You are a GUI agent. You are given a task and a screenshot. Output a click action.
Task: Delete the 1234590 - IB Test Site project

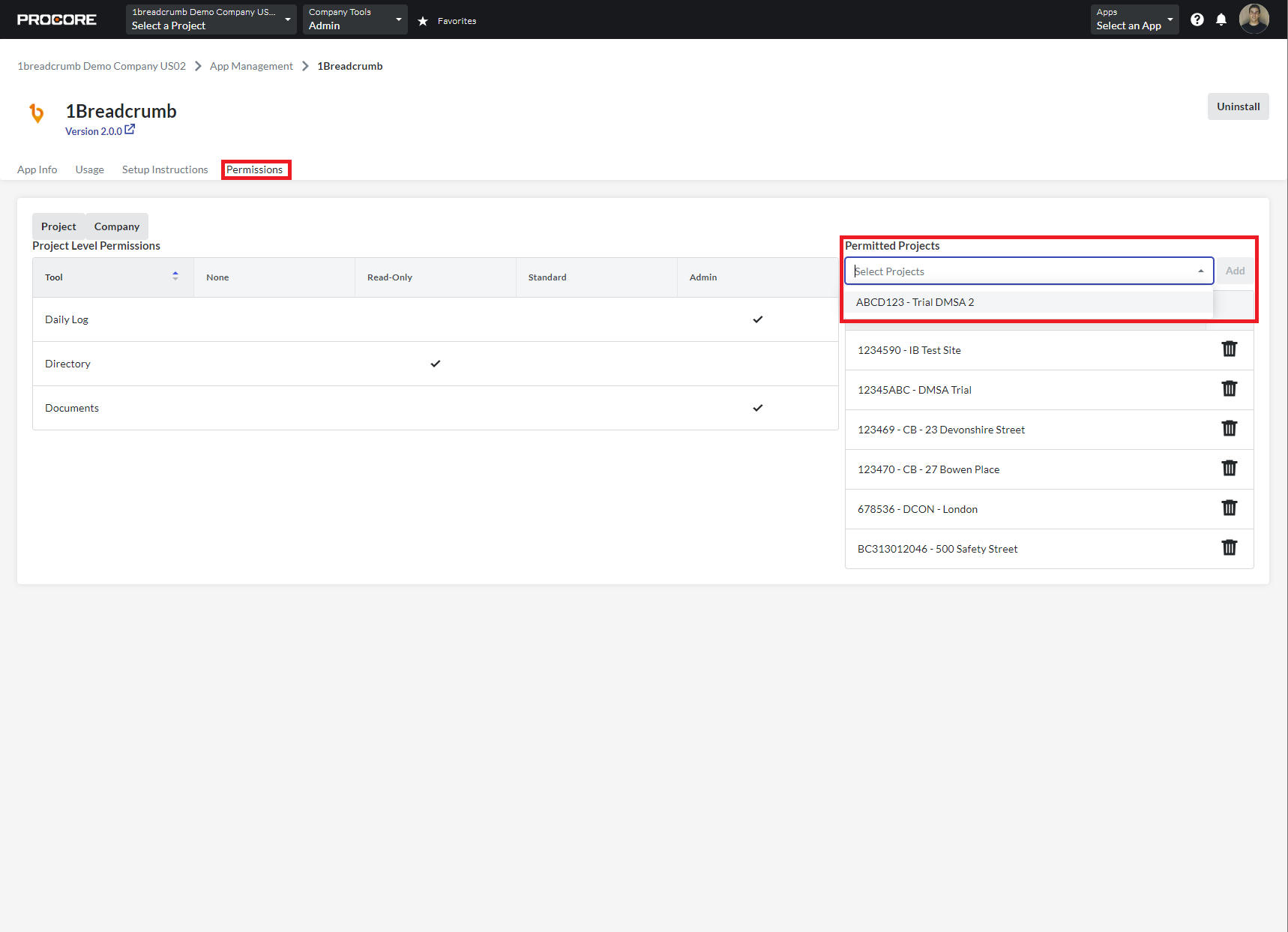(x=1229, y=349)
